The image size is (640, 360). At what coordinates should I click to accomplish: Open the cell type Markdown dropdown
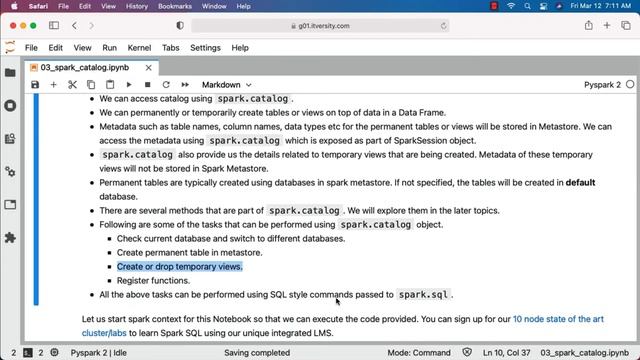tap(227, 85)
